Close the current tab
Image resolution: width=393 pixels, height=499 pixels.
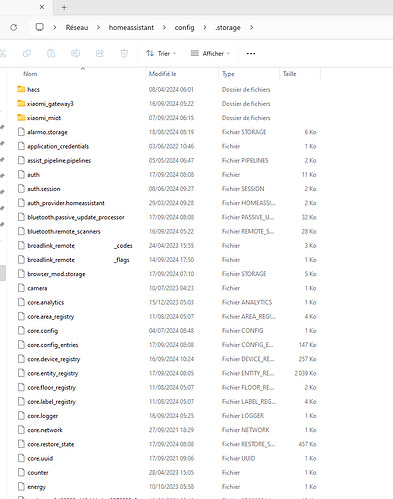(x=42, y=7)
